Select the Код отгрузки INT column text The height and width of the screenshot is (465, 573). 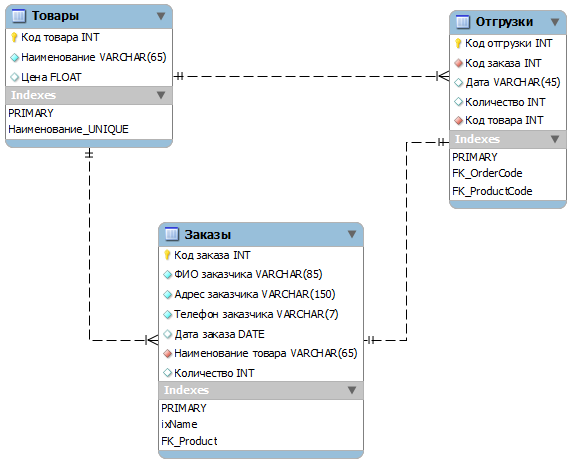508,43
